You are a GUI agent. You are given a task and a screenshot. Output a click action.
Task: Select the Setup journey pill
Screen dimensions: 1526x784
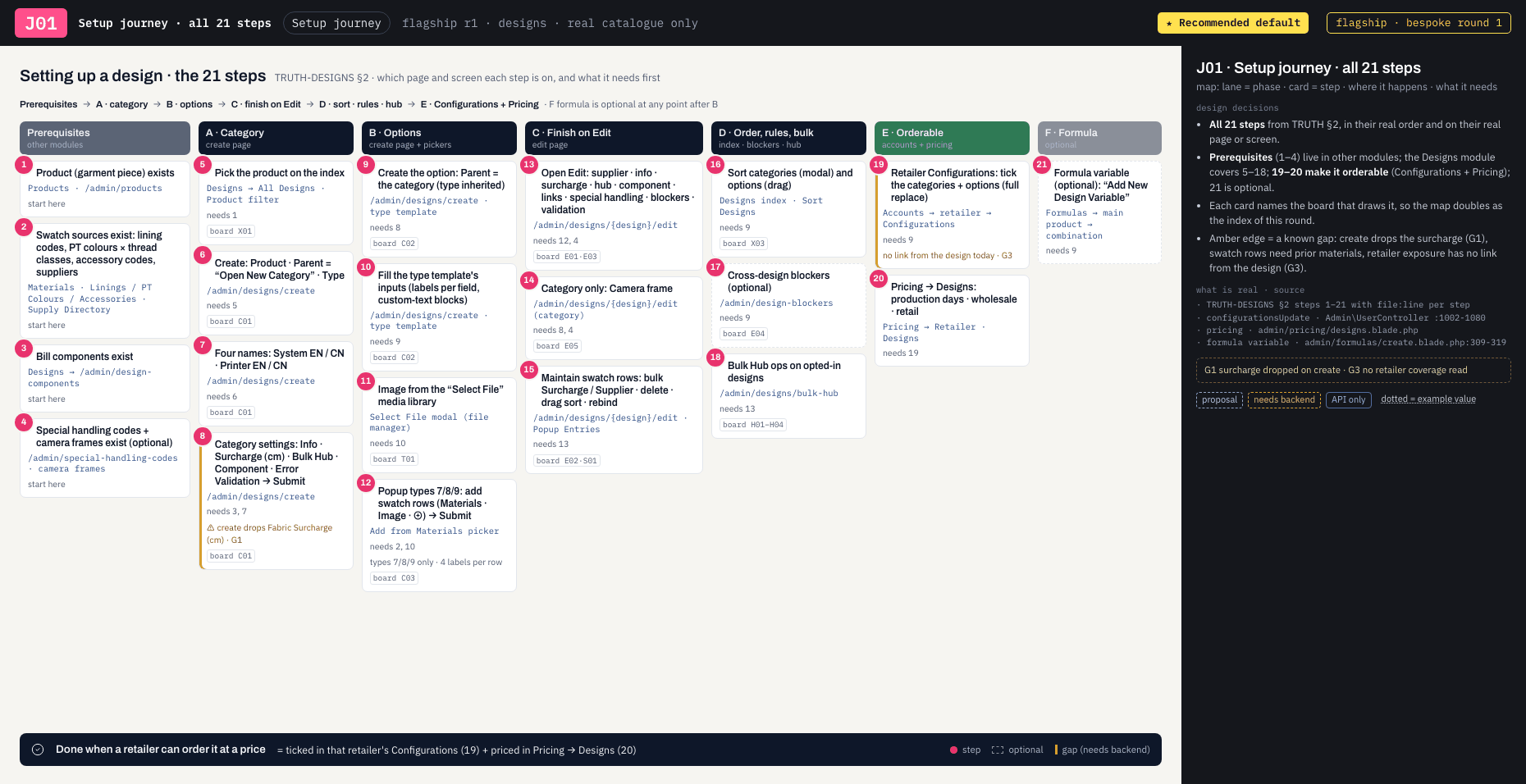336,23
